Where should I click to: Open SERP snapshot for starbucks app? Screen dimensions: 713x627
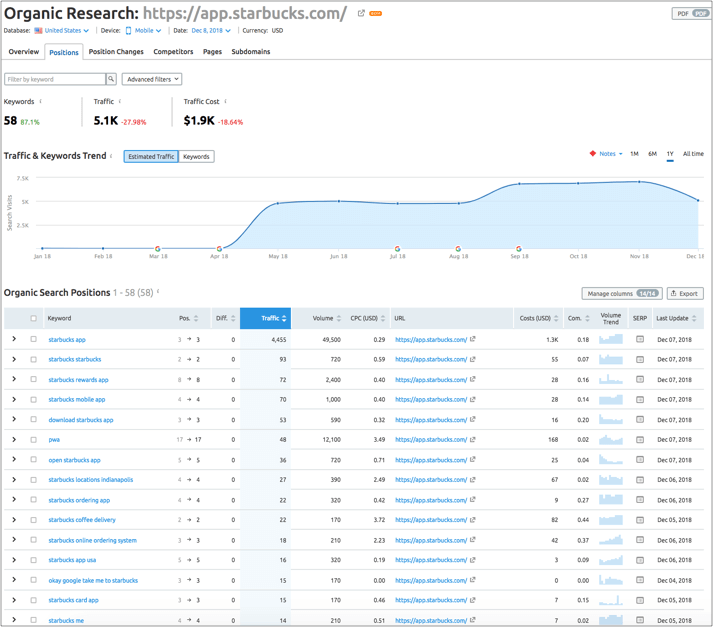pos(640,339)
